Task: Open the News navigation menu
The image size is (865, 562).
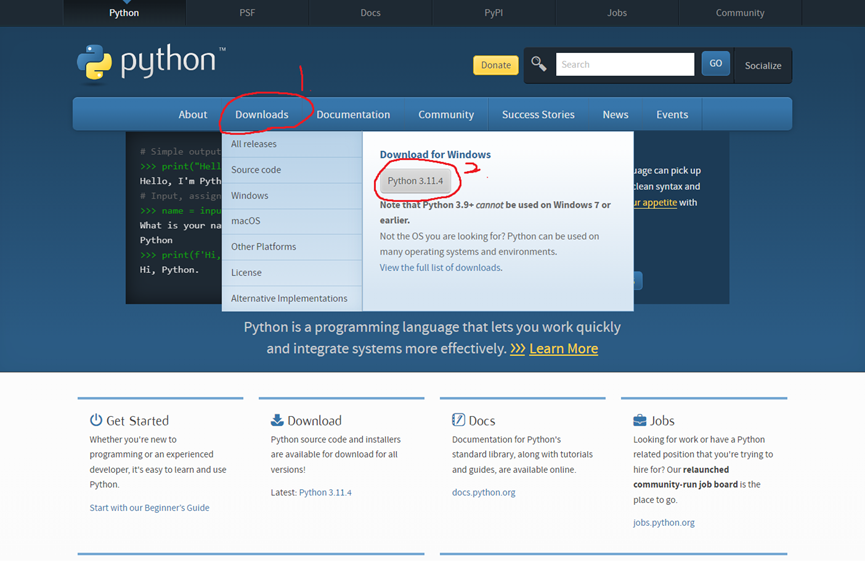Action: (x=615, y=115)
